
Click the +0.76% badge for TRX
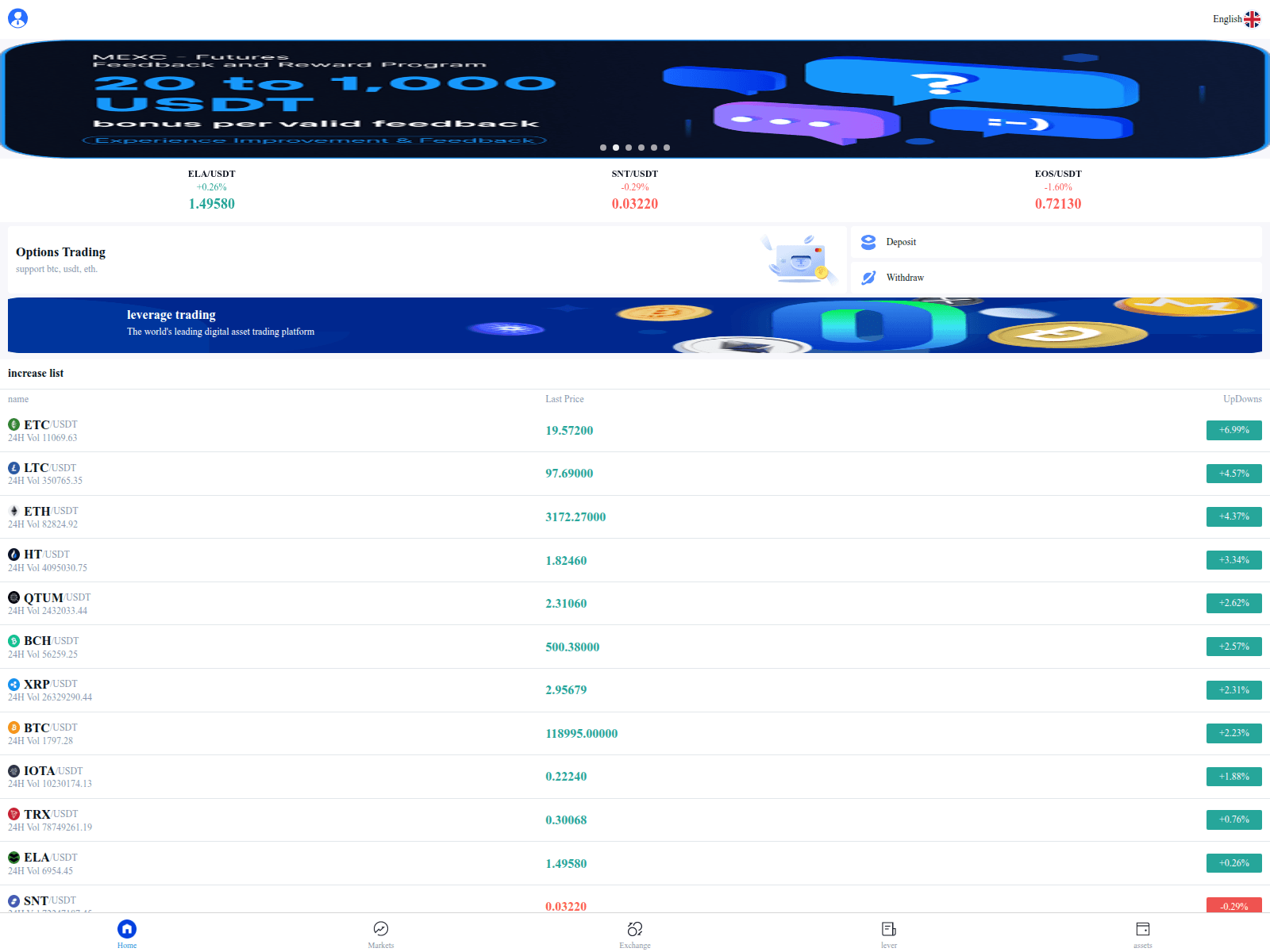(x=1234, y=820)
